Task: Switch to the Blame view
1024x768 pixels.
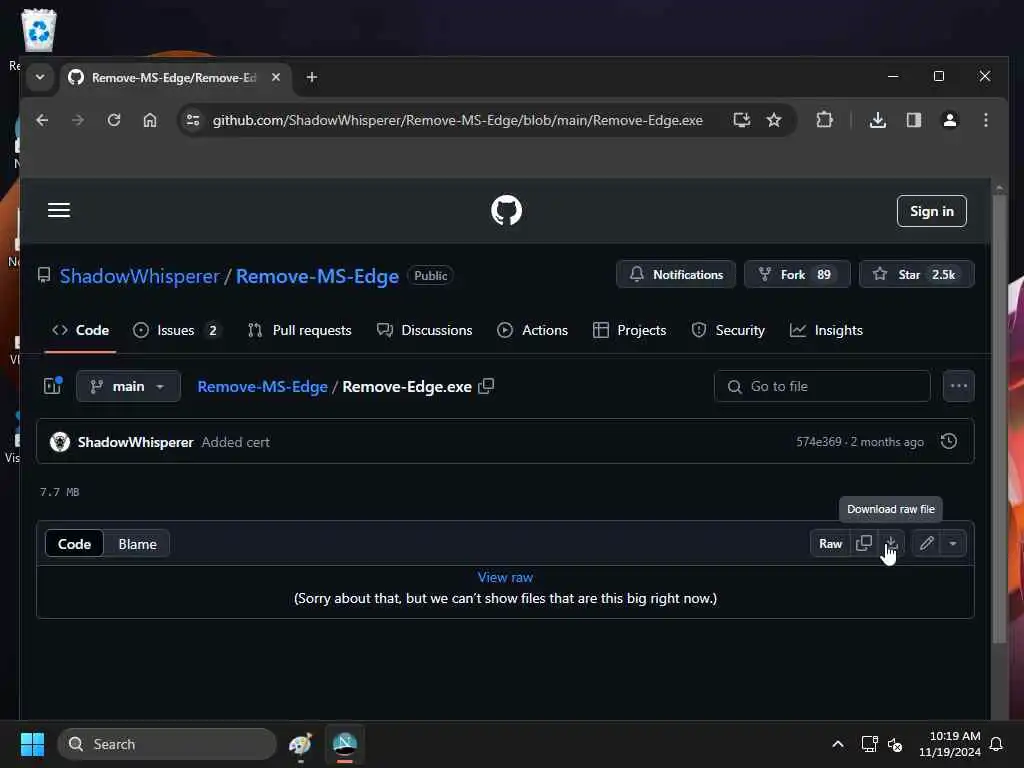Action: [x=137, y=544]
